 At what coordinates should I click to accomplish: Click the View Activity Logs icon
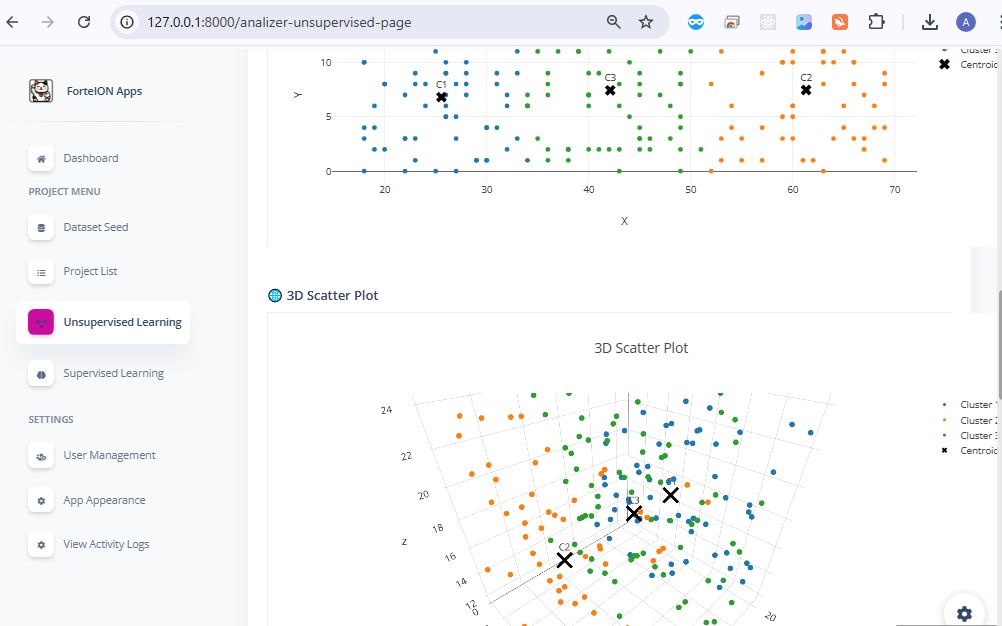tap(41, 544)
